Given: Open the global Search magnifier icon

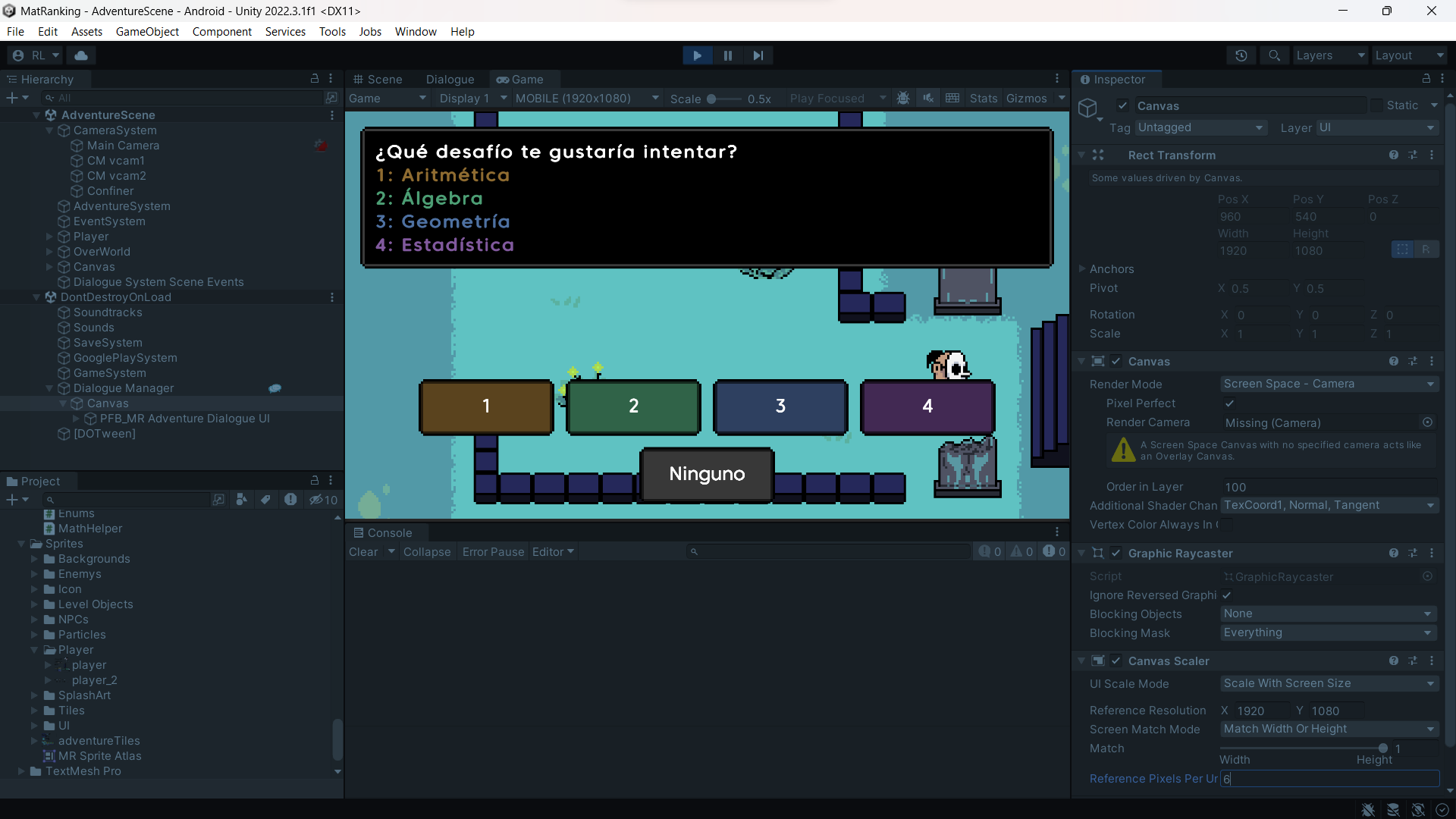Looking at the screenshot, I should pos(1275,55).
